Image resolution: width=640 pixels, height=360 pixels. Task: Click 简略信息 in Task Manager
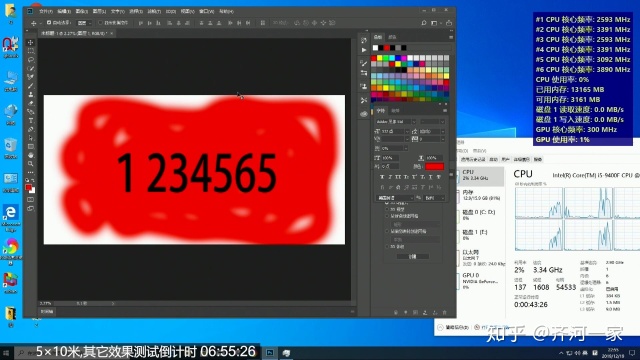[x=454, y=327]
